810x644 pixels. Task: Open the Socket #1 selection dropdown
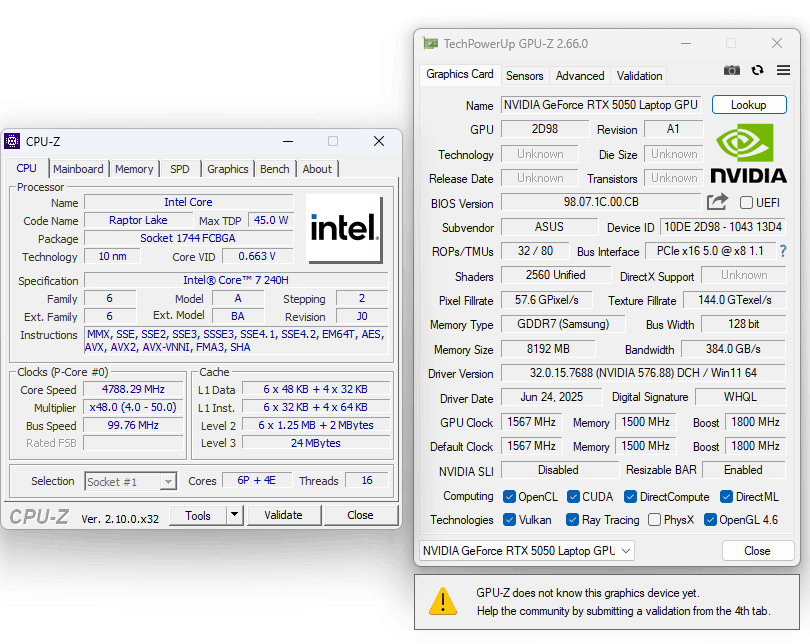tap(131, 481)
